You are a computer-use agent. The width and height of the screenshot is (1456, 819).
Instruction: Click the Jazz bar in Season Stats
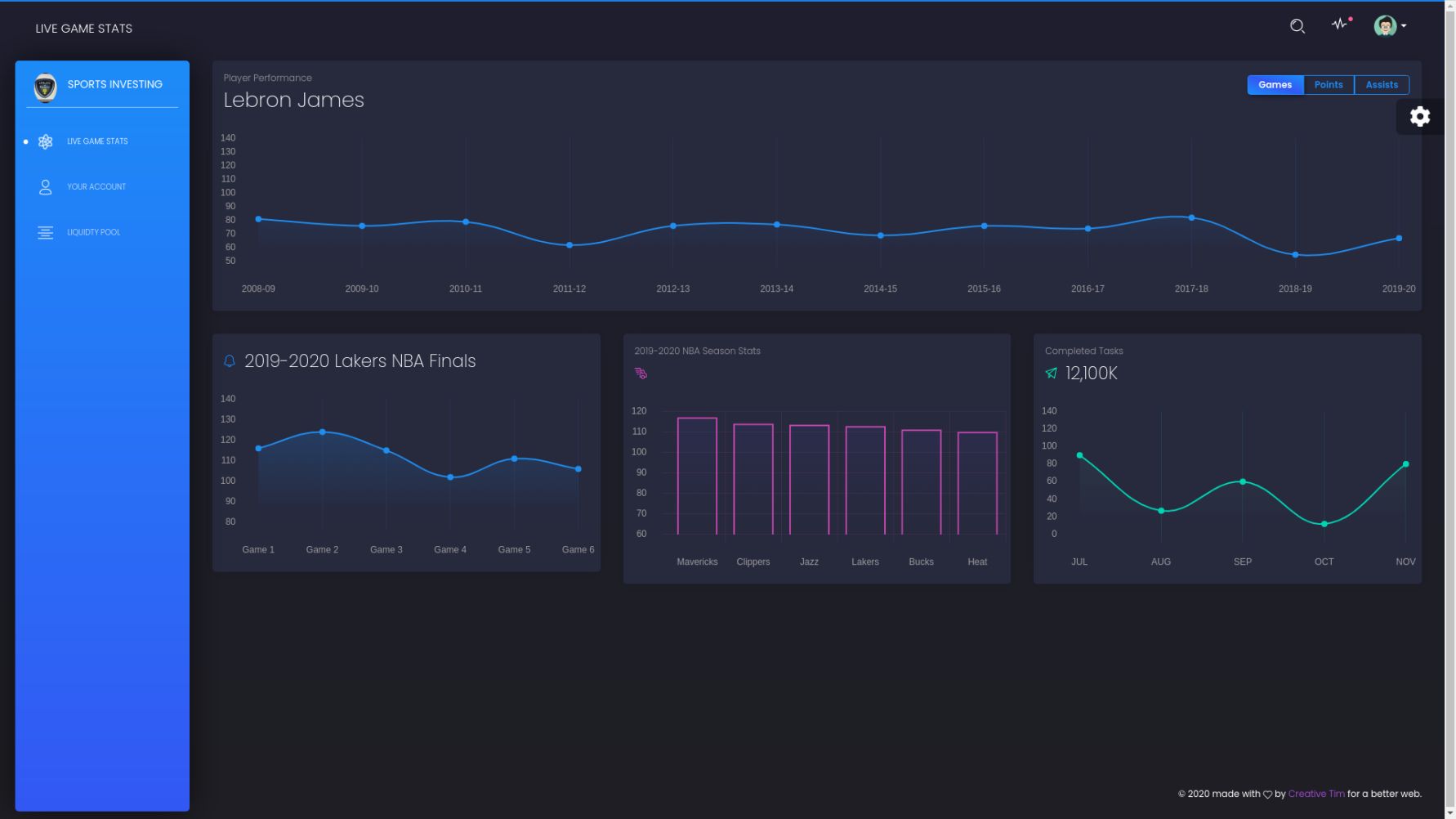coord(809,480)
